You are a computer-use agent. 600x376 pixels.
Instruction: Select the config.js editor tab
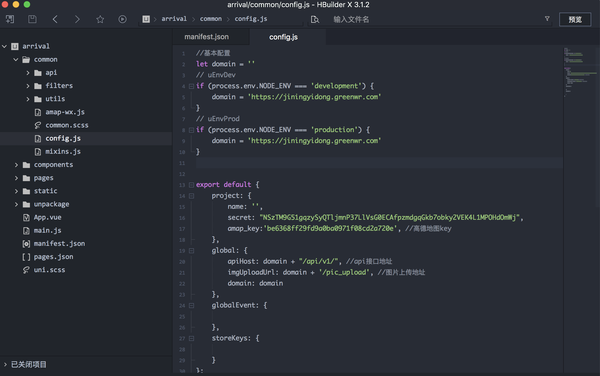pos(284,37)
